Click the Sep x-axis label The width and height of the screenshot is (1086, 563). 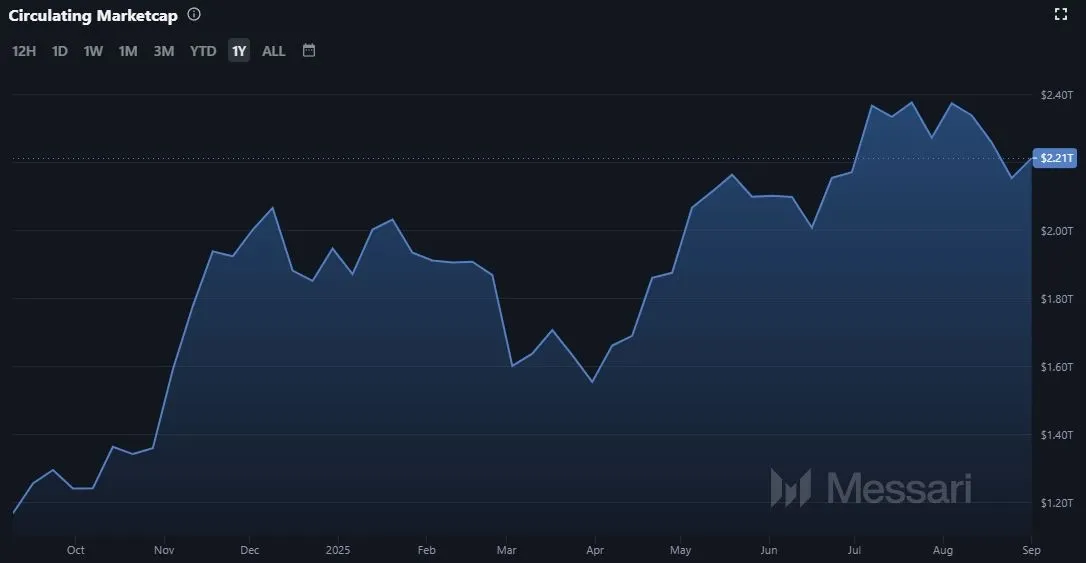(1031, 550)
